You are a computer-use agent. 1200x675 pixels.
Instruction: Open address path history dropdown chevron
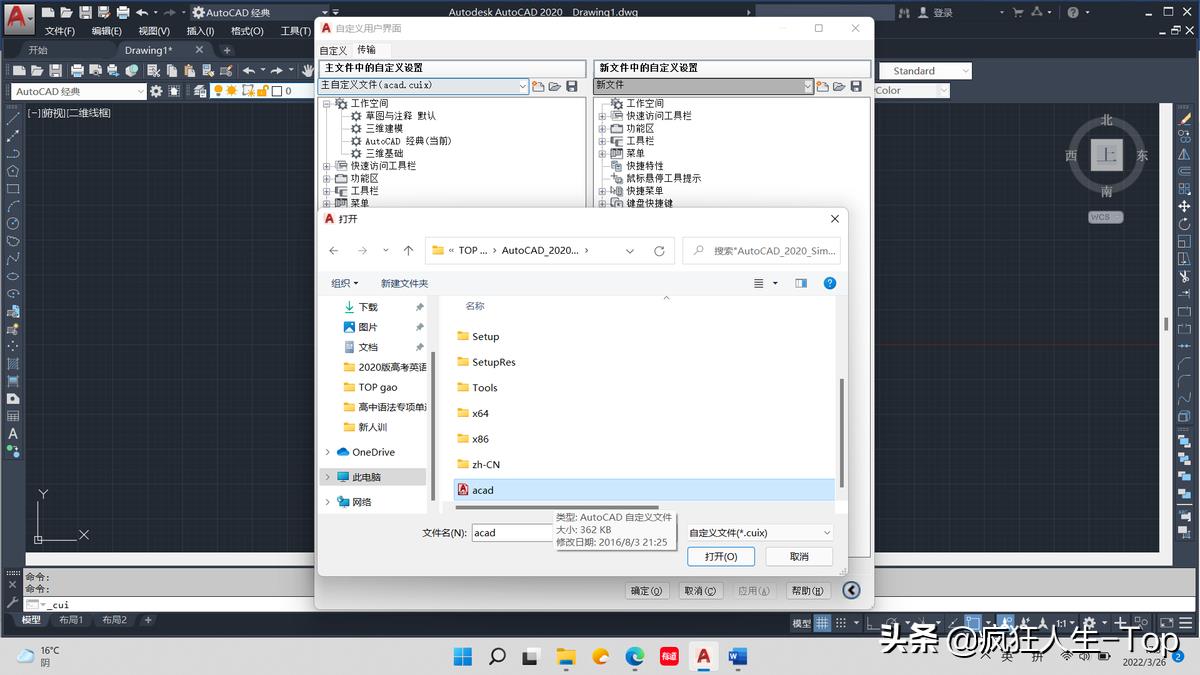click(629, 251)
